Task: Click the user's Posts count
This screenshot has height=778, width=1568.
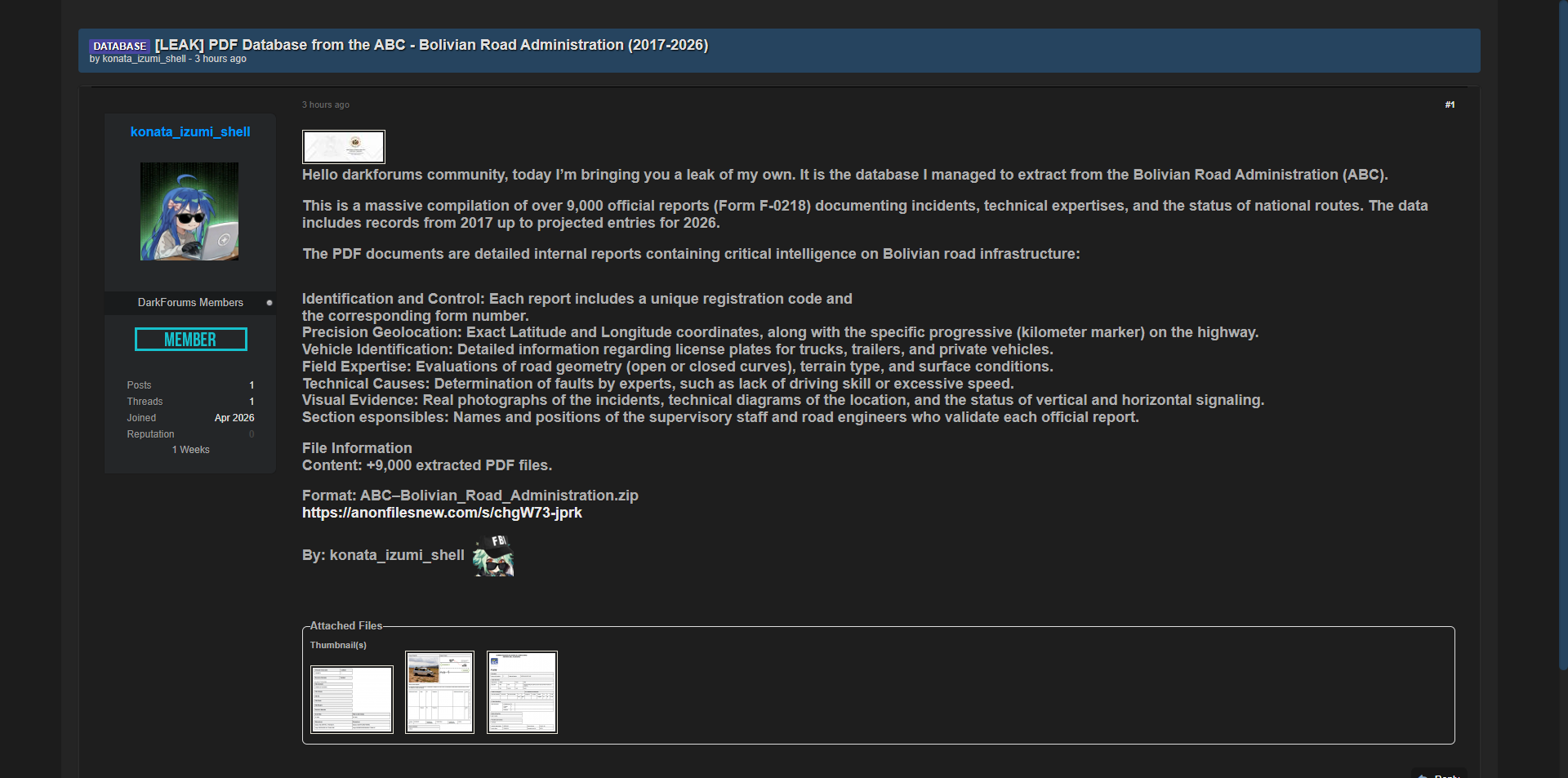Action: click(x=252, y=385)
